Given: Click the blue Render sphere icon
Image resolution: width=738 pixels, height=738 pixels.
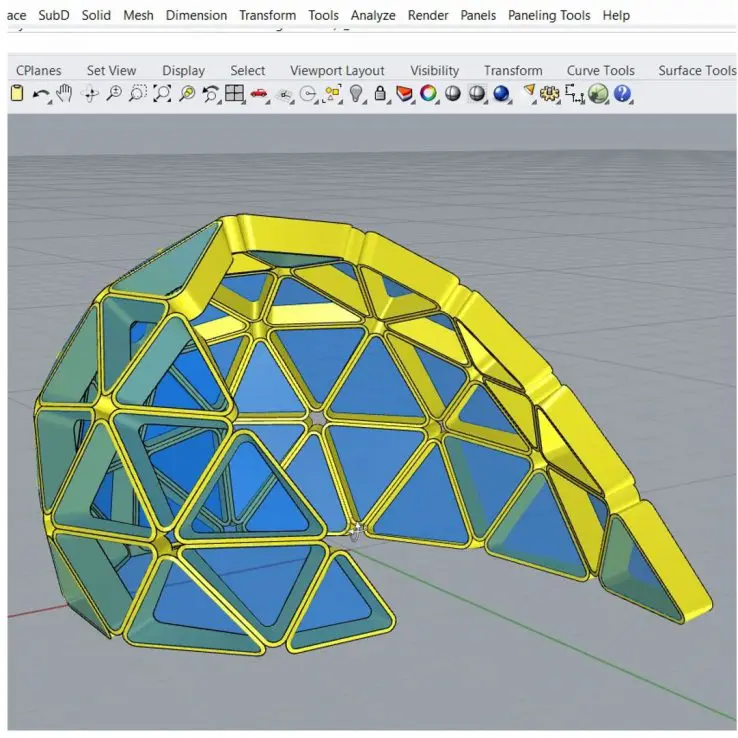Looking at the screenshot, I should (501, 94).
